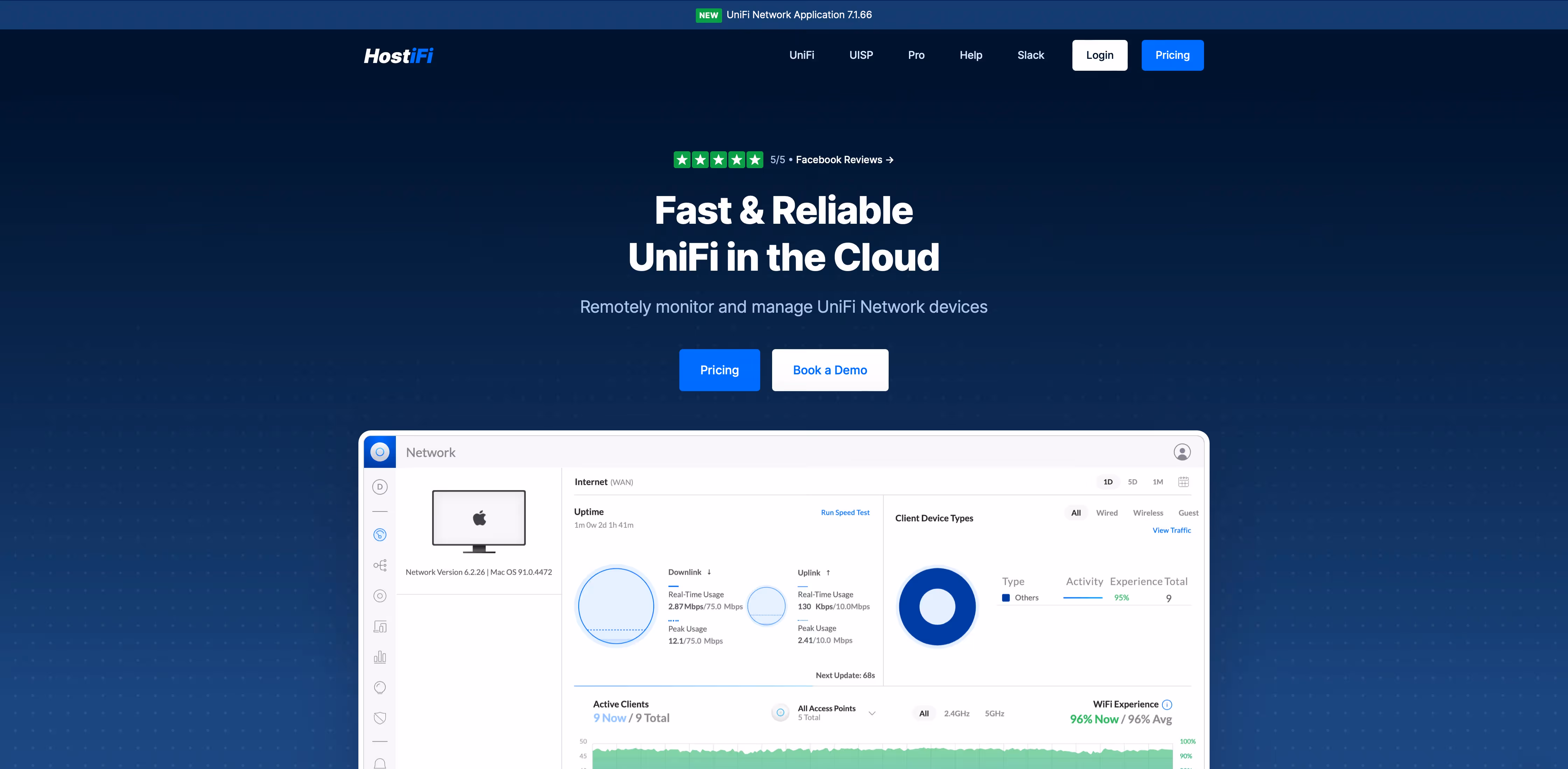Click the Uplink arrow icon
Viewport: 1568px width, 769px height.
[x=828, y=572]
